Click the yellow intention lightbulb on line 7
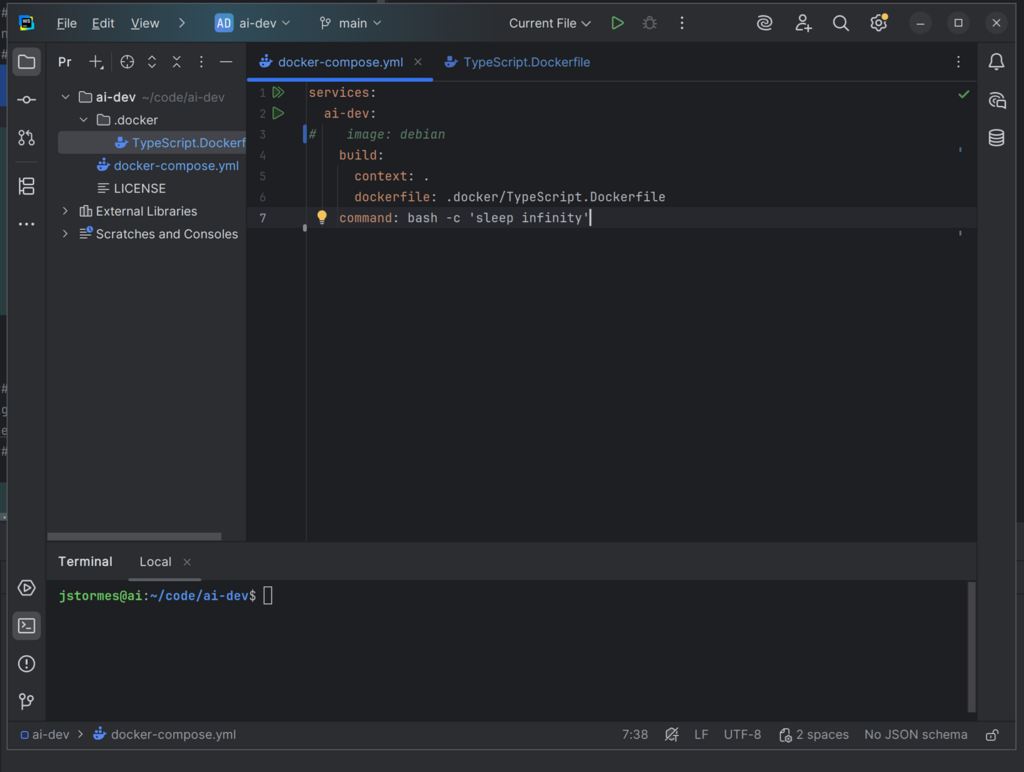 pyautogui.click(x=322, y=217)
